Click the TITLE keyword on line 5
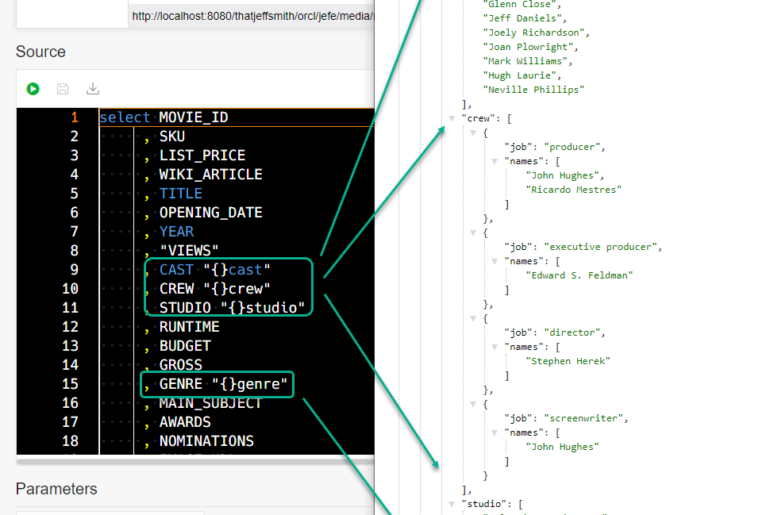770x515 pixels. (180, 194)
